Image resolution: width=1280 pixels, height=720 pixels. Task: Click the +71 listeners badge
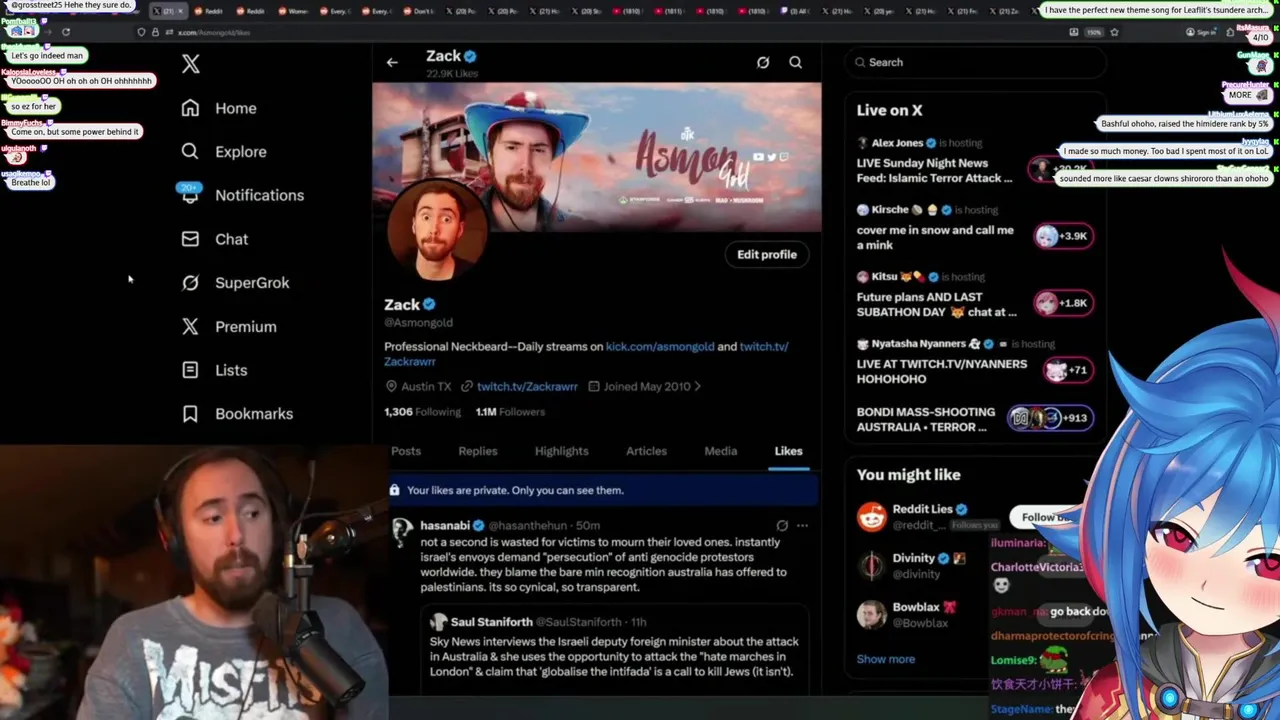click(1067, 370)
